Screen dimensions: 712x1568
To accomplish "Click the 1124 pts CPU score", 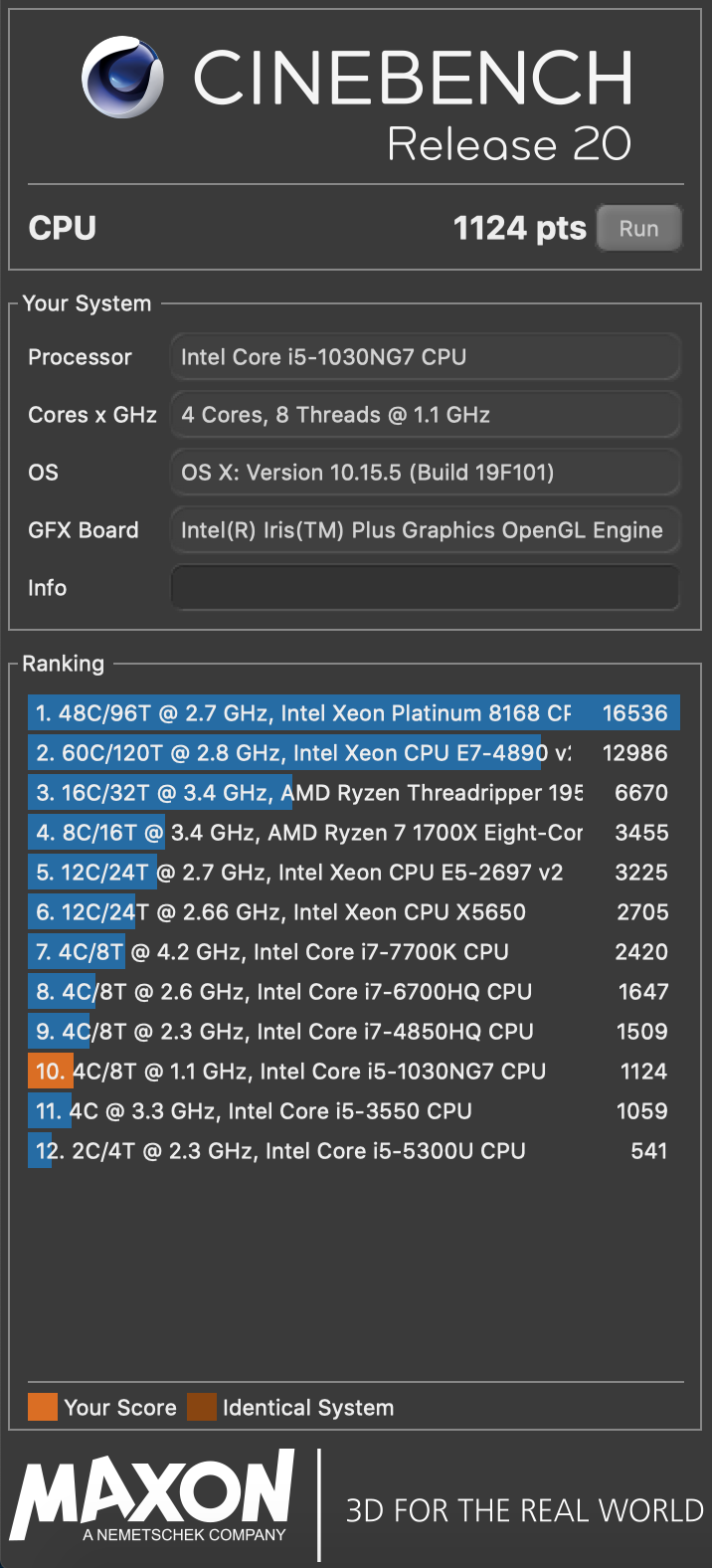I will coord(520,229).
